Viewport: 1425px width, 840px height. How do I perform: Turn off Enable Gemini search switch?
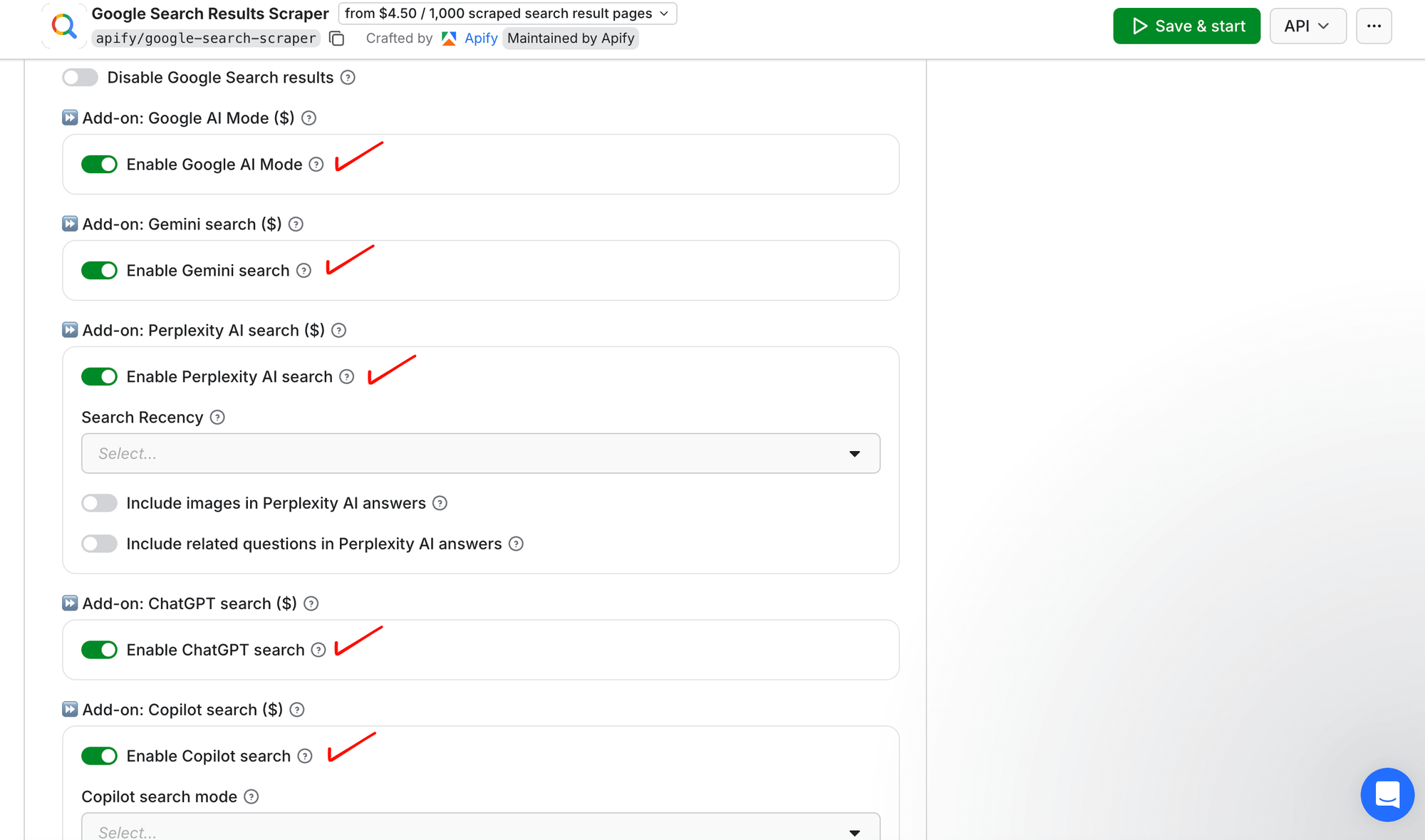point(99,271)
